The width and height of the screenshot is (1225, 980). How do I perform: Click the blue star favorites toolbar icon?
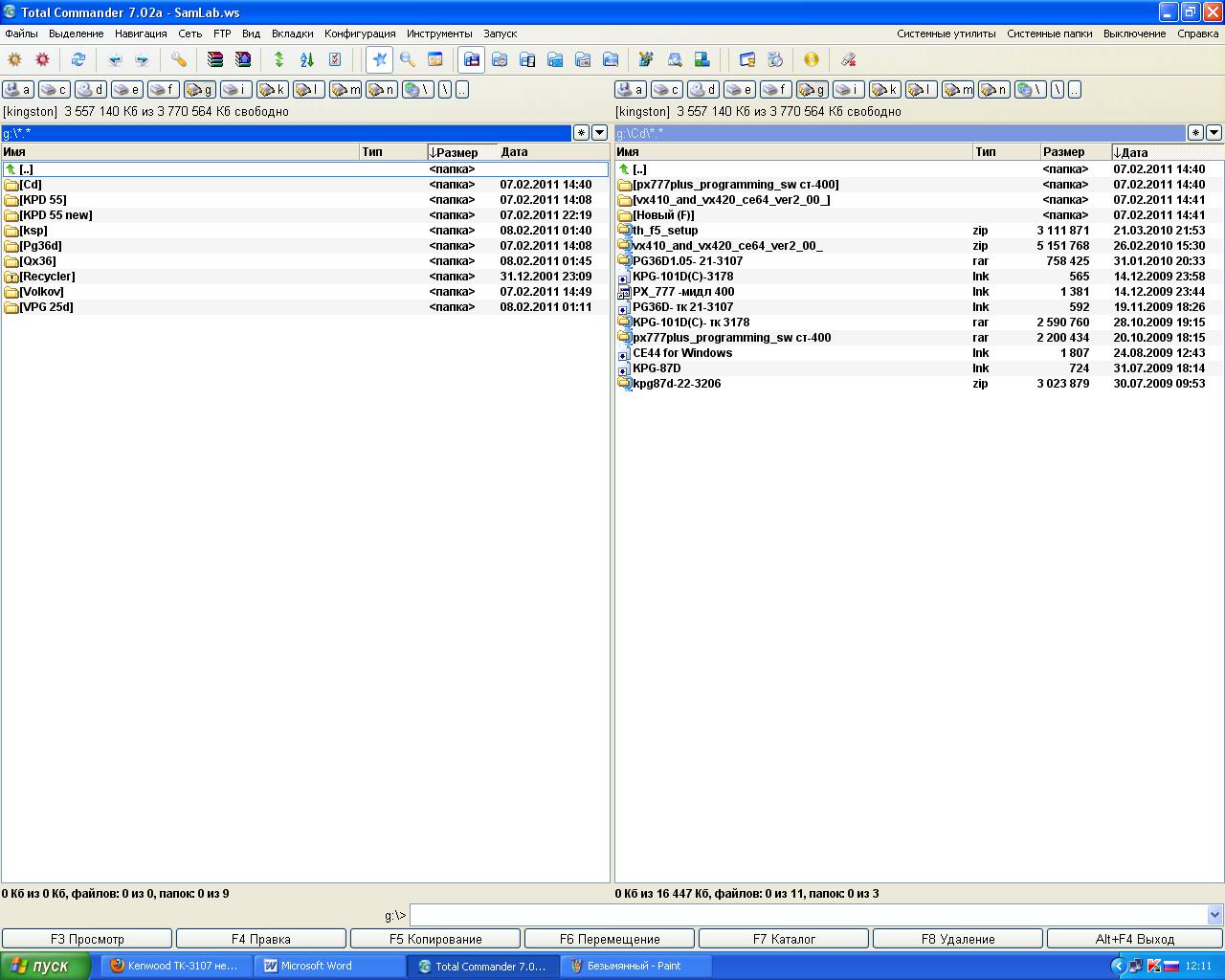click(x=380, y=59)
